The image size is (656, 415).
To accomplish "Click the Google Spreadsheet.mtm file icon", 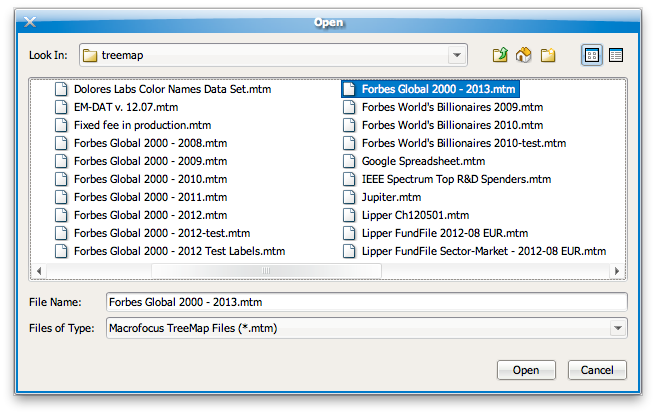I will 349,161.
